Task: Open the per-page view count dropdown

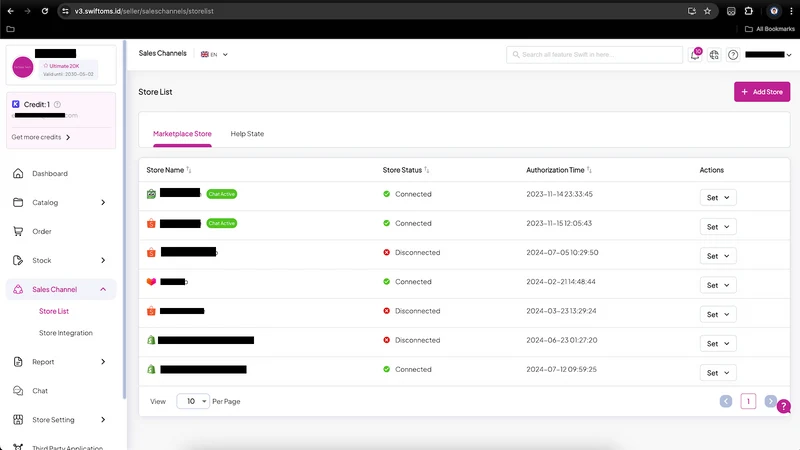Action: point(193,401)
